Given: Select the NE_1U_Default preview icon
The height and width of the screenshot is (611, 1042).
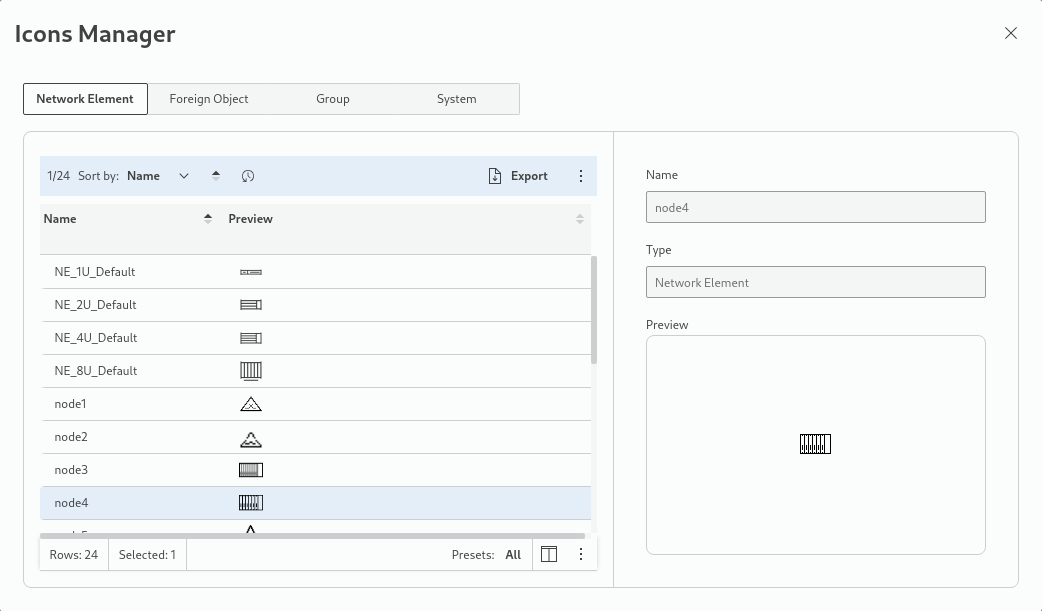Looking at the screenshot, I should 251,272.
